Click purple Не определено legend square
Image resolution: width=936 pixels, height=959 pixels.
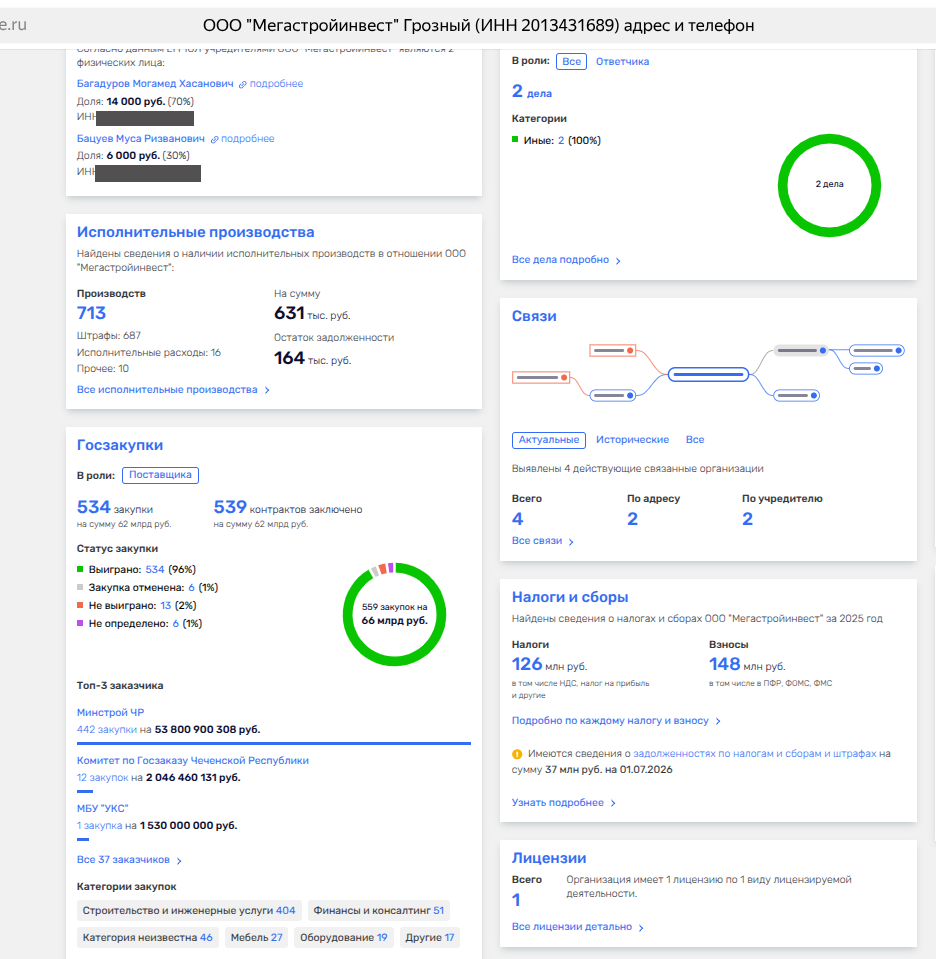(x=80, y=623)
